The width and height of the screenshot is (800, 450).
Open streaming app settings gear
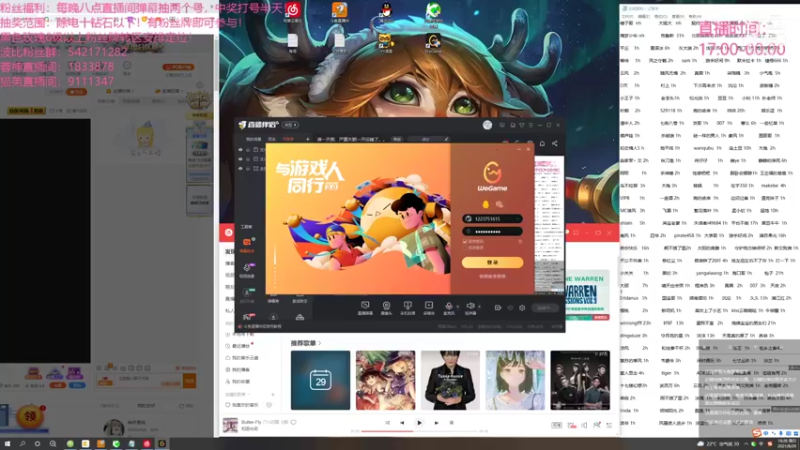pos(522,308)
